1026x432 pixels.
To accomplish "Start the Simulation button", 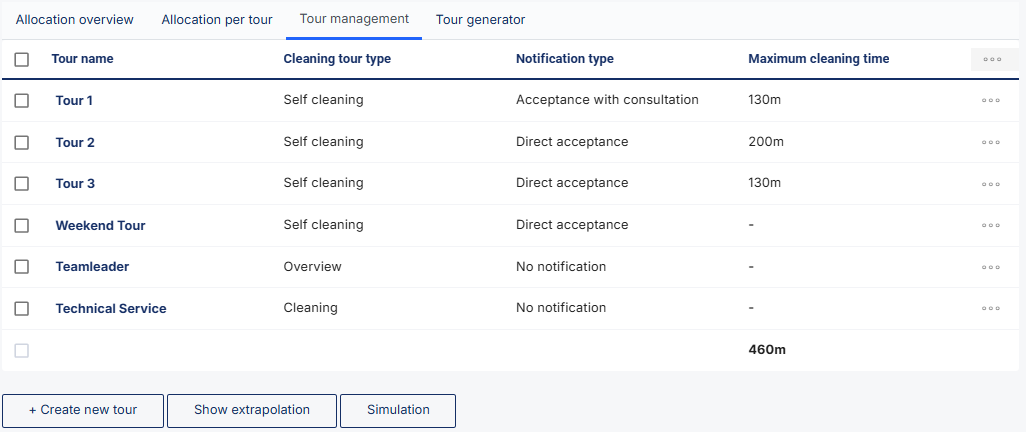I will point(398,410).
